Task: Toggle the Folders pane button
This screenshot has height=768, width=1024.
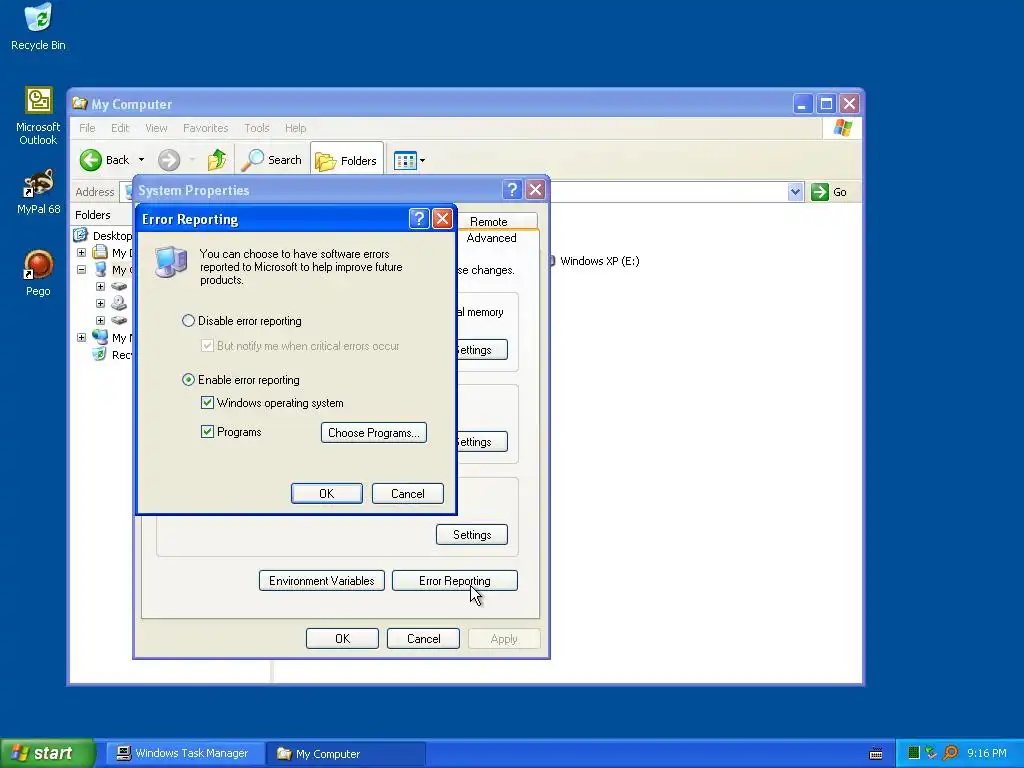Action: (x=346, y=160)
